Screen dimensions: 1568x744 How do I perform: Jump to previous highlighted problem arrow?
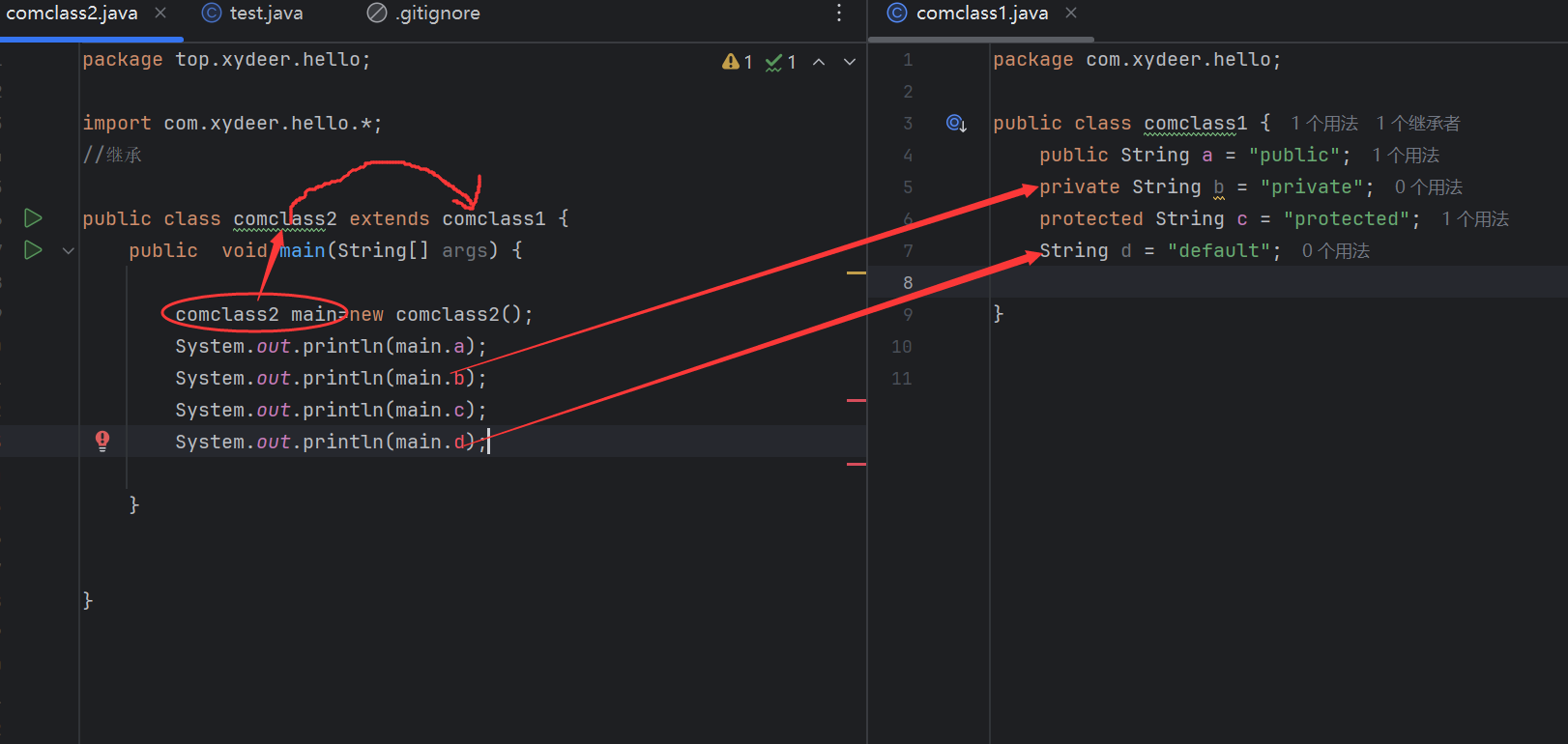(x=819, y=62)
